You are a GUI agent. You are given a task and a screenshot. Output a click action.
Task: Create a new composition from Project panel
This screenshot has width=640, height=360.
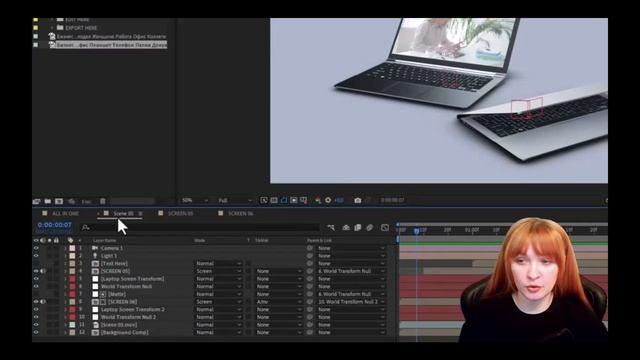(x=59, y=201)
